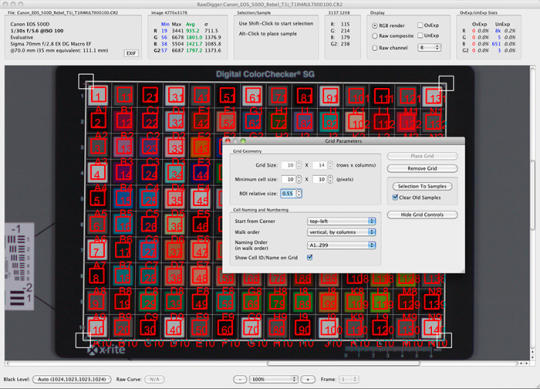540x389 pixels.
Task: Click the red sample box numbered 1
Action: pyautogui.click(x=98, y=95)
